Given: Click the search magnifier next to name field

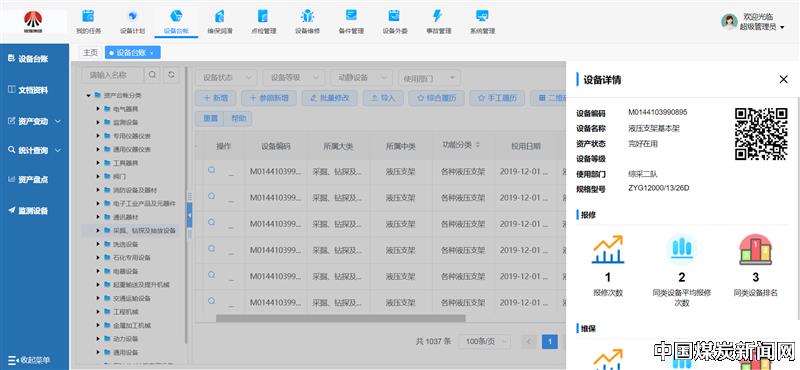Looking at the screenshot, I should pyautogui.click(x=152, y=75).
